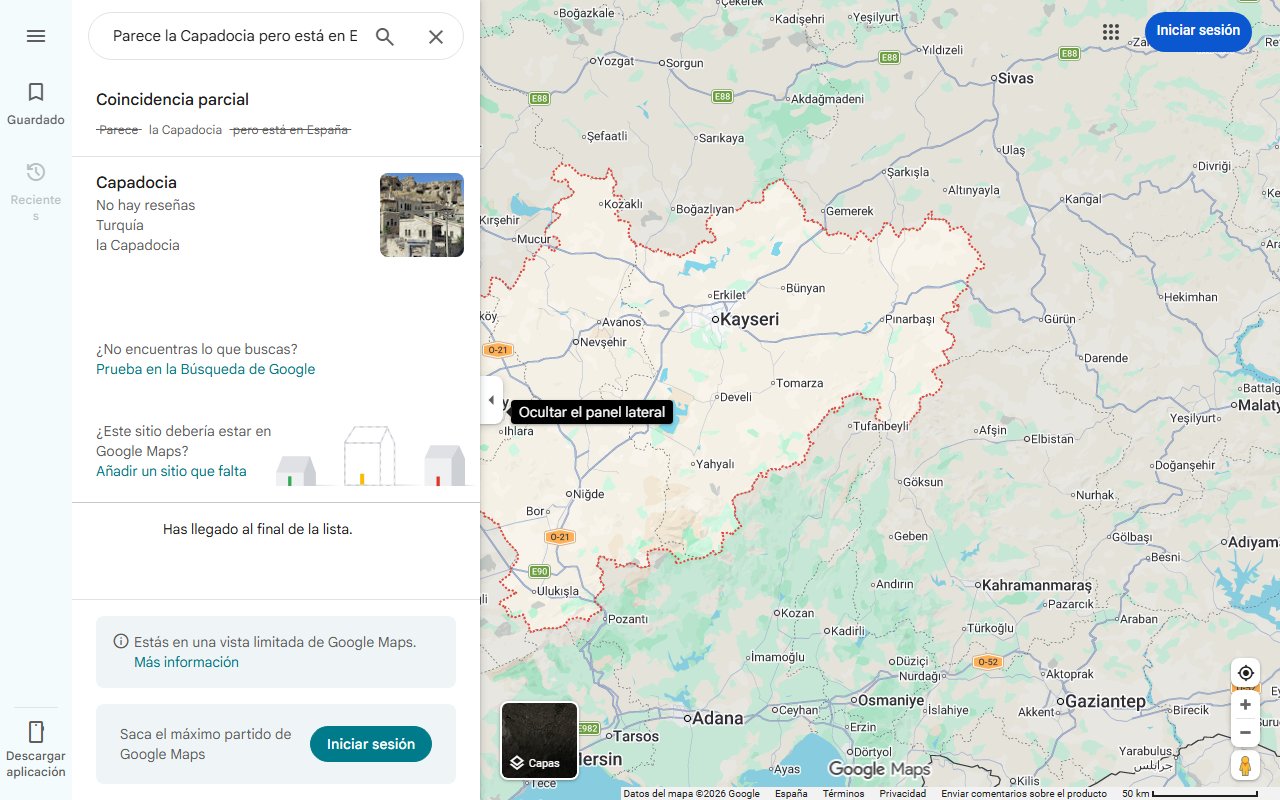Image resolution: width=1280 pixels, height=800 pixels.
Task: Open the Guardado saved places panel
Action: [x=36, y=101]
